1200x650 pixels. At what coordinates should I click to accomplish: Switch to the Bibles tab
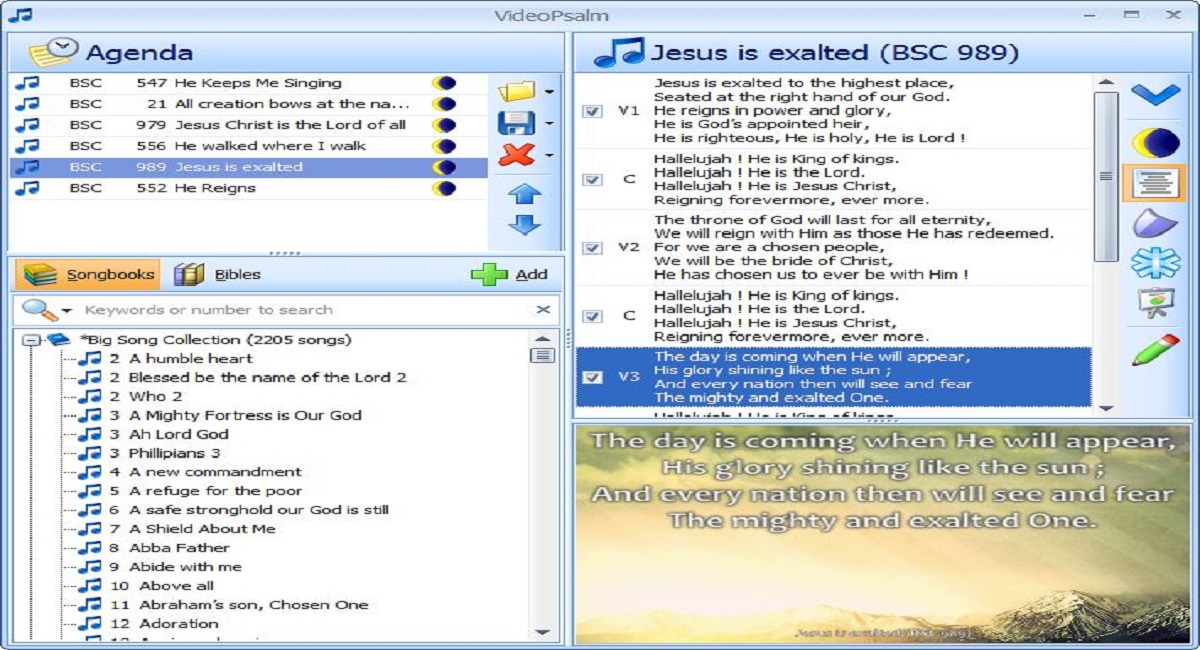click(218, 274)
